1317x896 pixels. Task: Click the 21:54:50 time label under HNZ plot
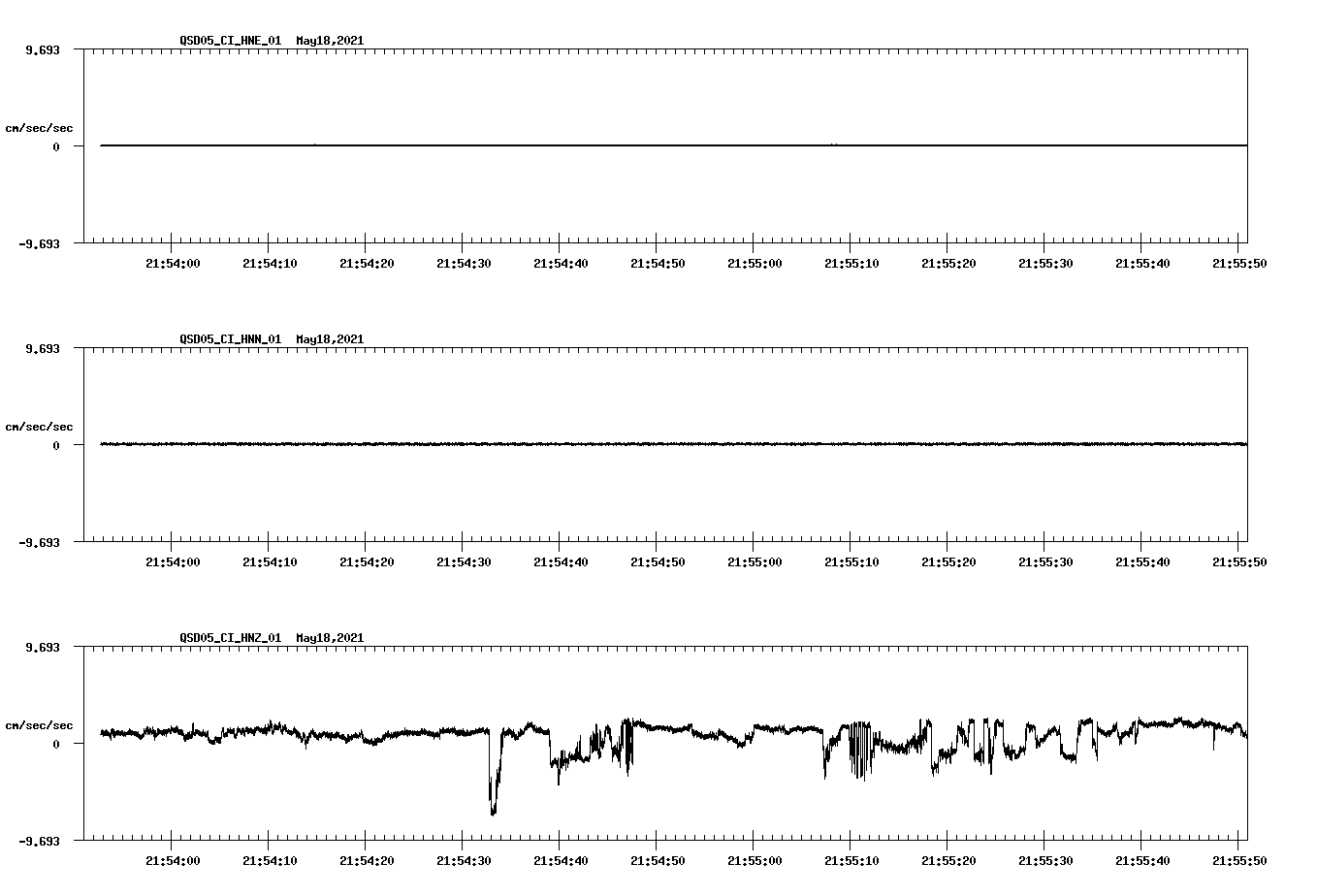[658, 860]
